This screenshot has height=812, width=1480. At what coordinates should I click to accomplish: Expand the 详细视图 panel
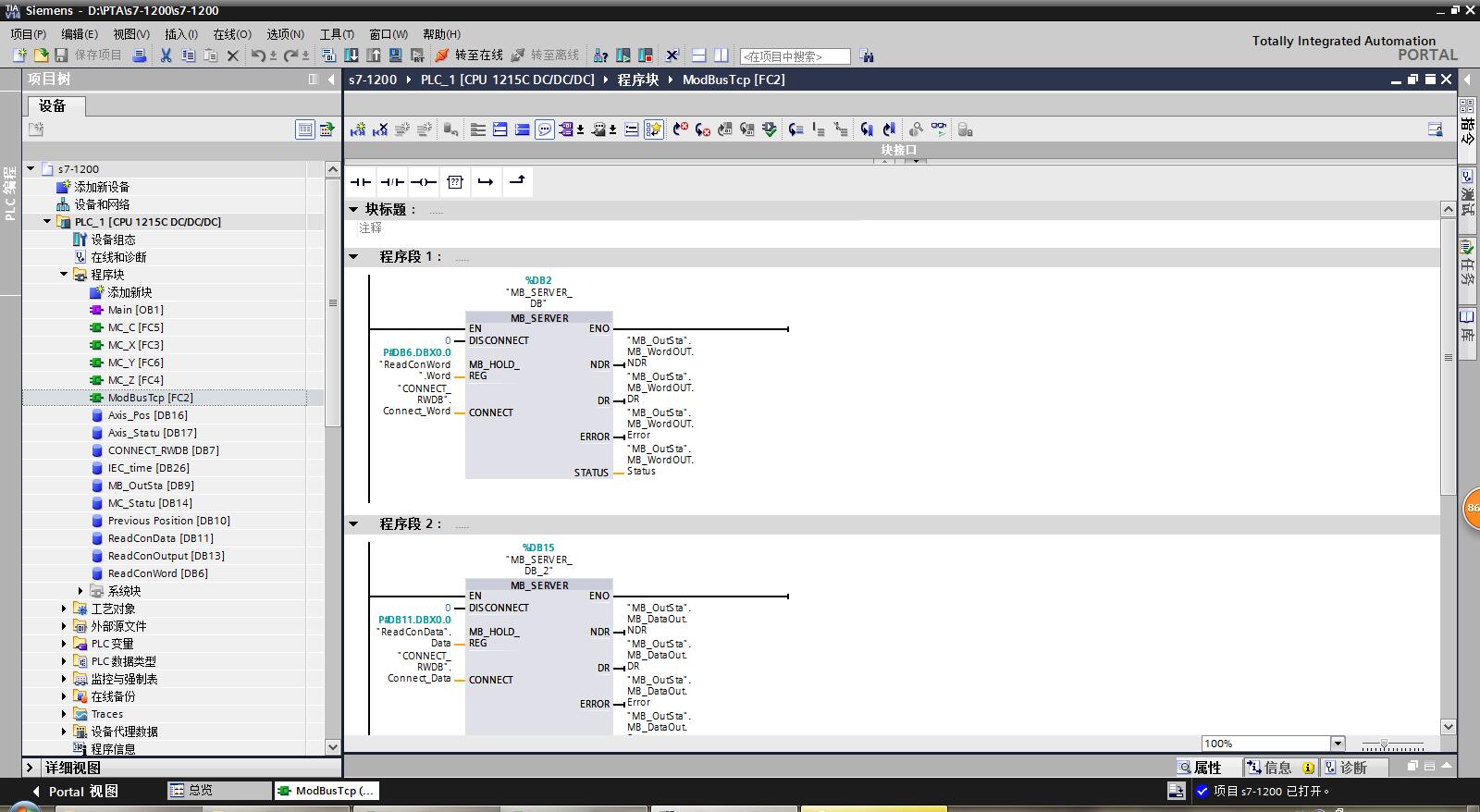(30, 768)
